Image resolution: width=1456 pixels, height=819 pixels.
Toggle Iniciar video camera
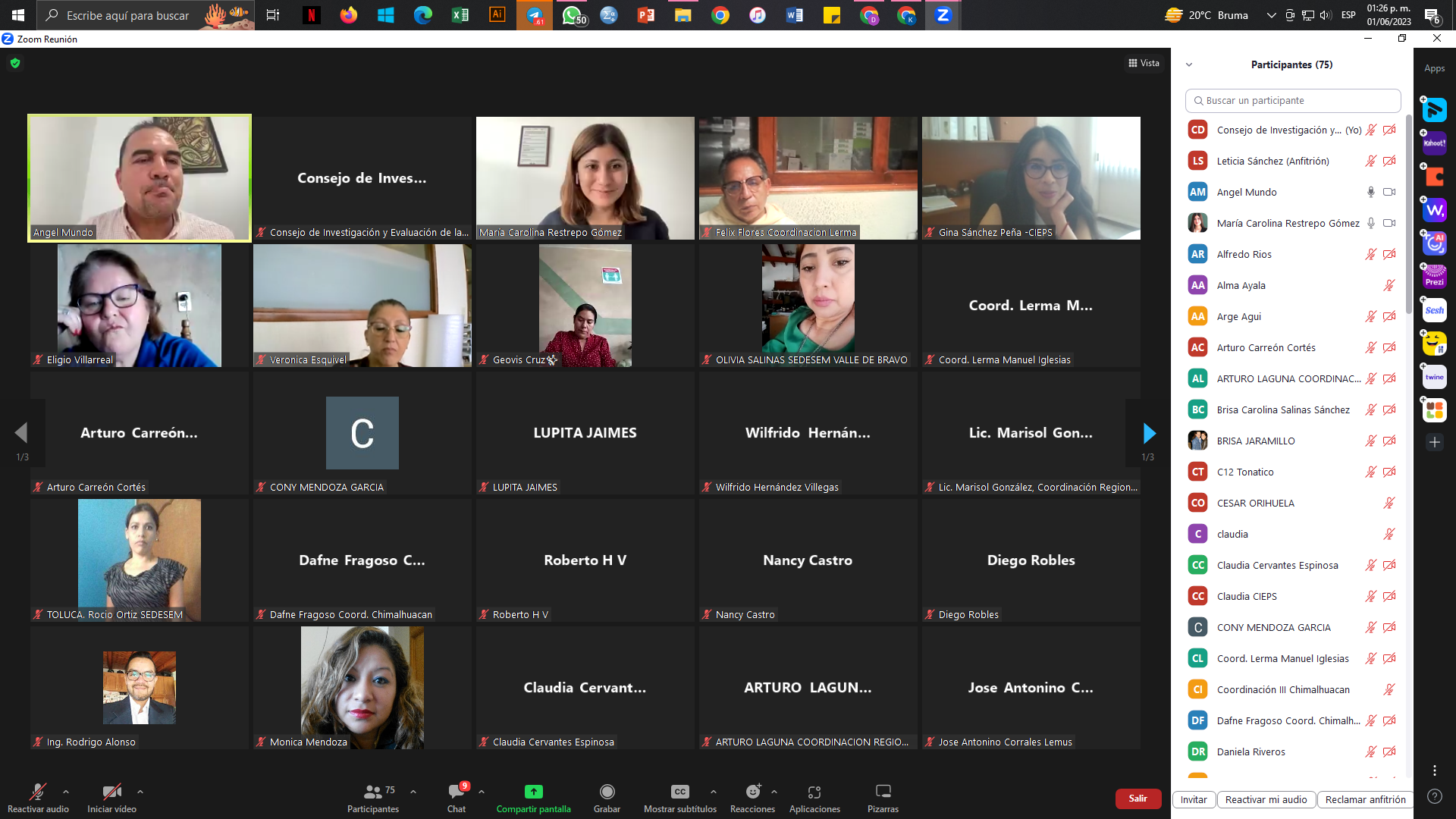(111, 792)
